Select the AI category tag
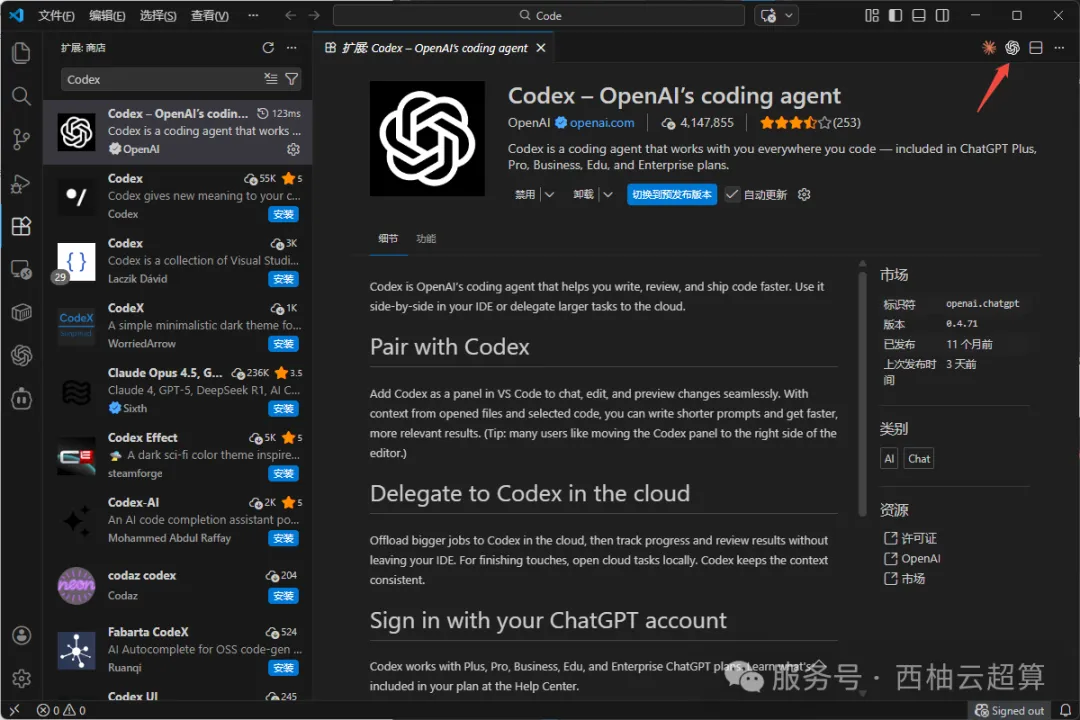This screenshot has width=1080, height=720. (x=889, y=458)
